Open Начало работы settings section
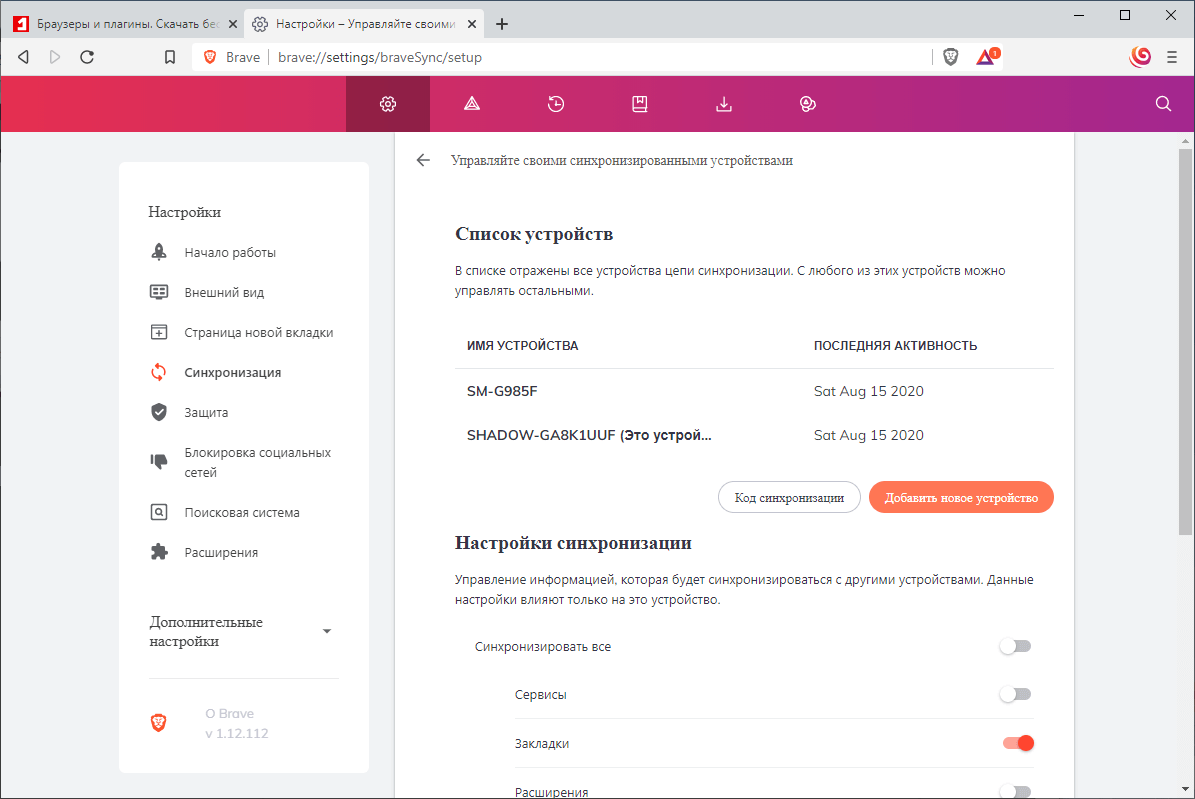Viewport: 1195px width, 799px height. [230, 252]
